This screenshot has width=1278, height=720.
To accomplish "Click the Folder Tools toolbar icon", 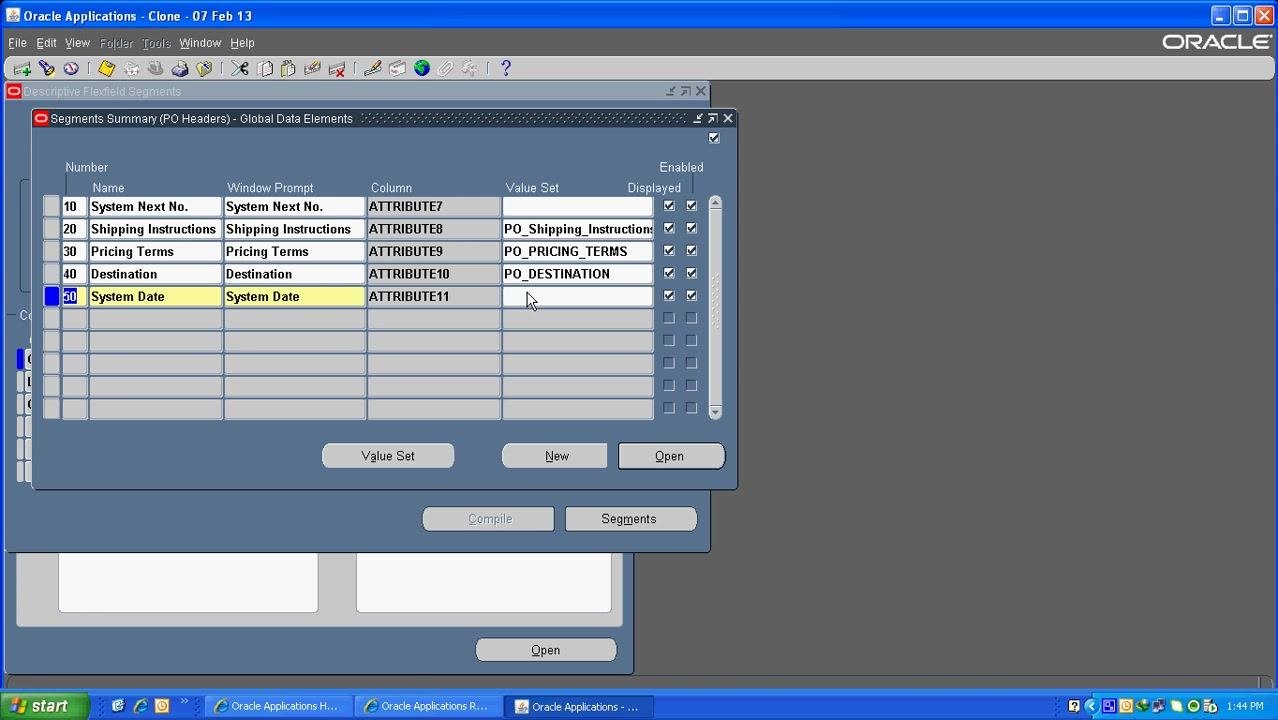I will pos(470,69).
